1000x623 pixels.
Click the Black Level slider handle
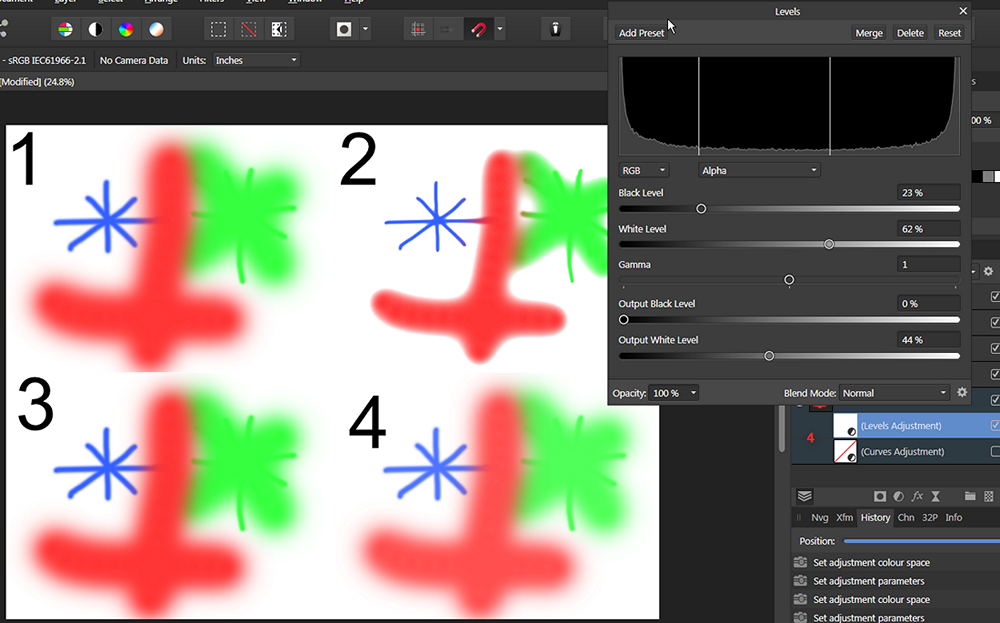(x=701, y=209)
